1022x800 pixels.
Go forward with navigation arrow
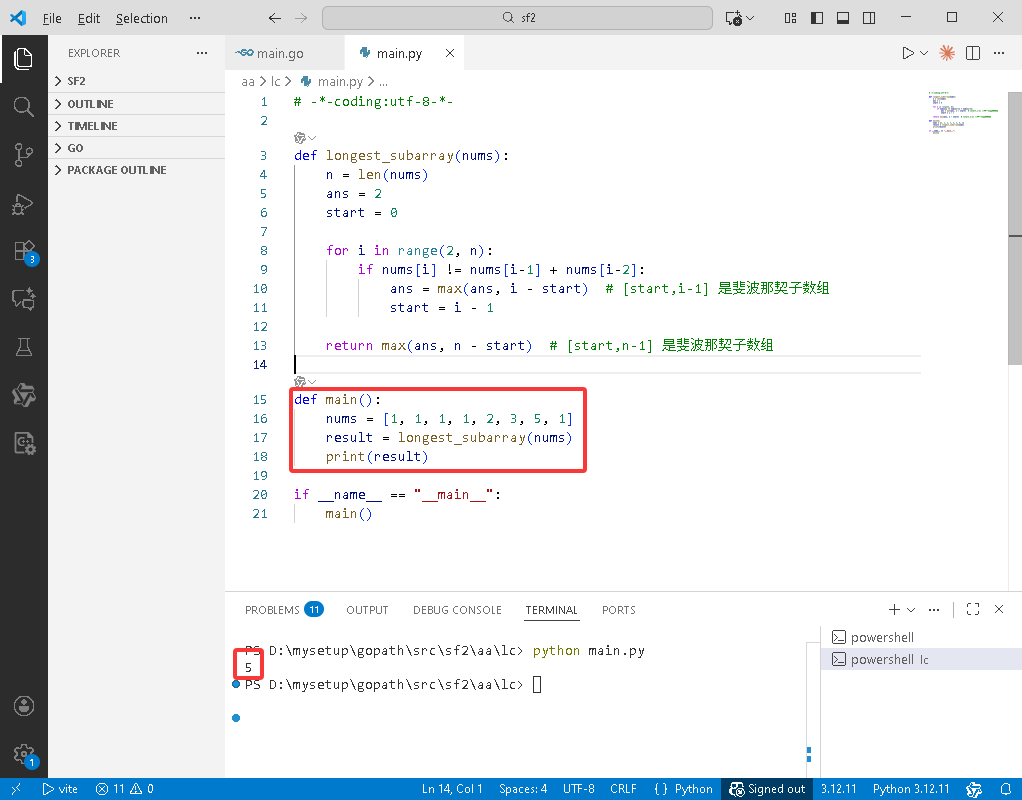click(300, 18)
